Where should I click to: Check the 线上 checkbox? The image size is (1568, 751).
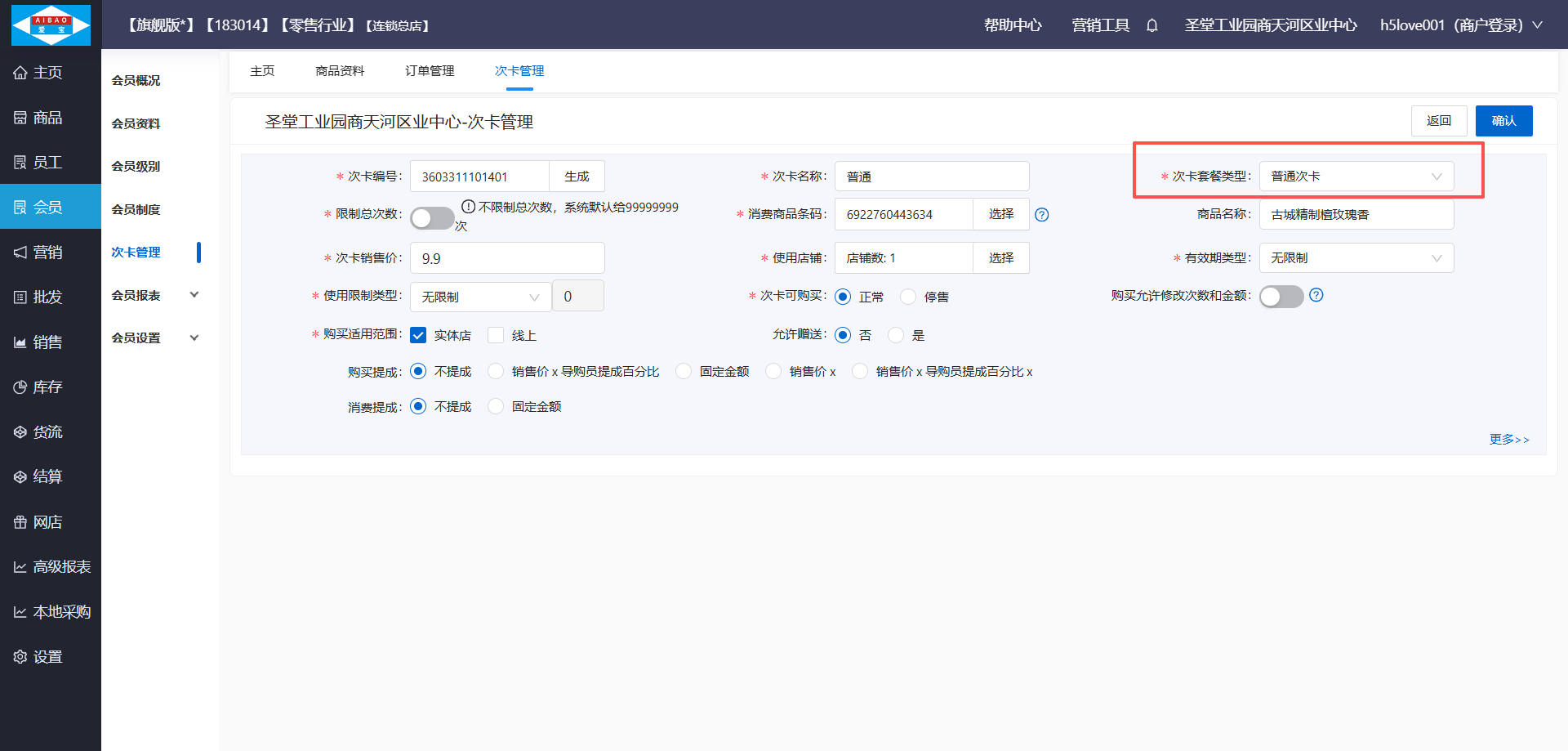[x=496, y=335]
